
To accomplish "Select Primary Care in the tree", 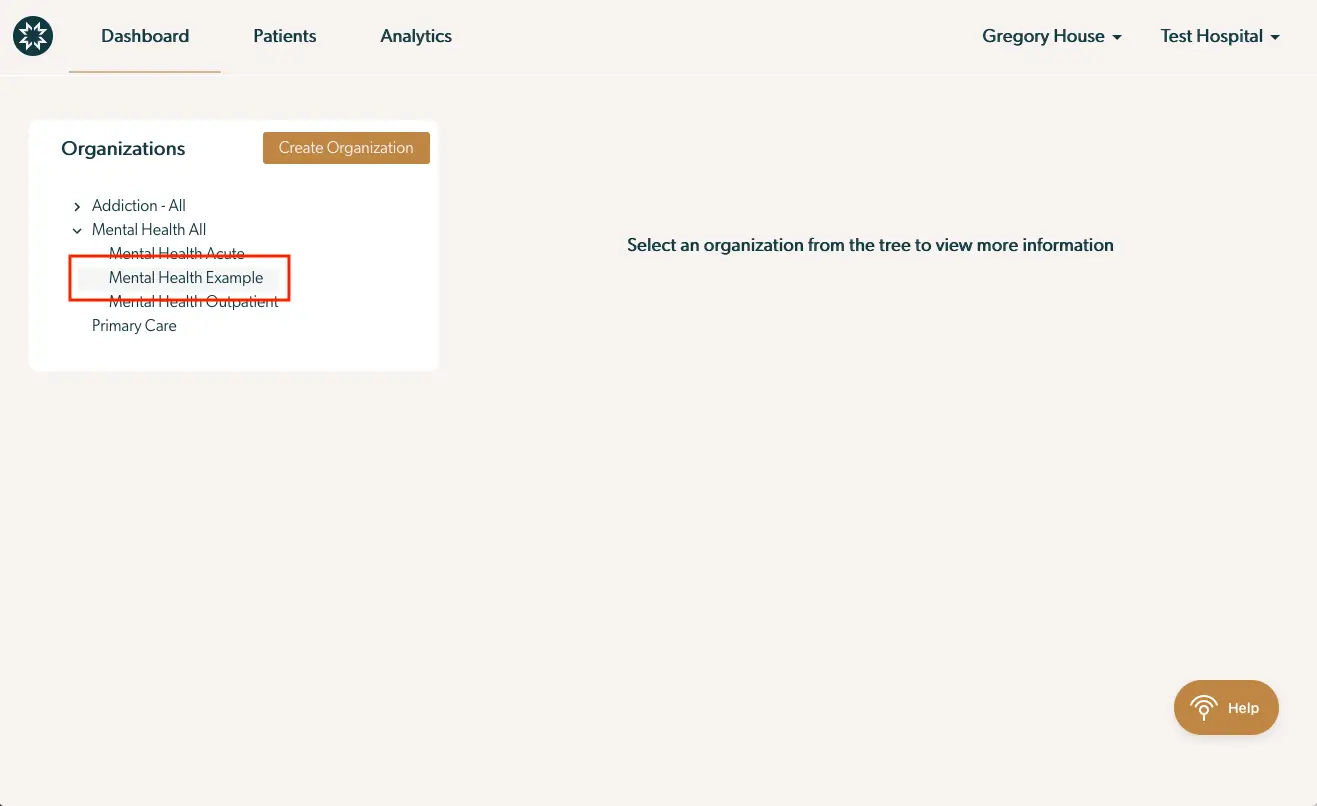I will (x=134, y=325).
